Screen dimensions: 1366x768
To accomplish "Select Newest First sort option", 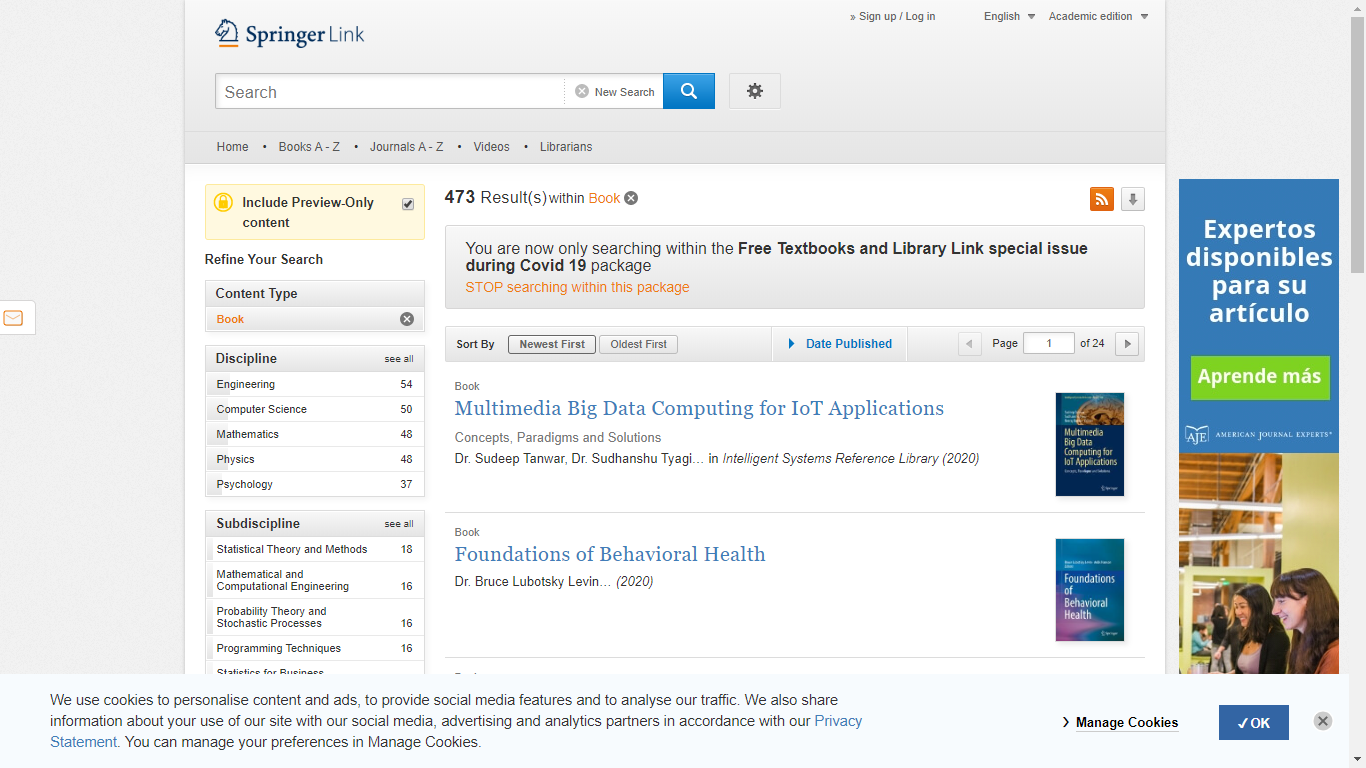I will pyautogui.click(x=552, y=344).
